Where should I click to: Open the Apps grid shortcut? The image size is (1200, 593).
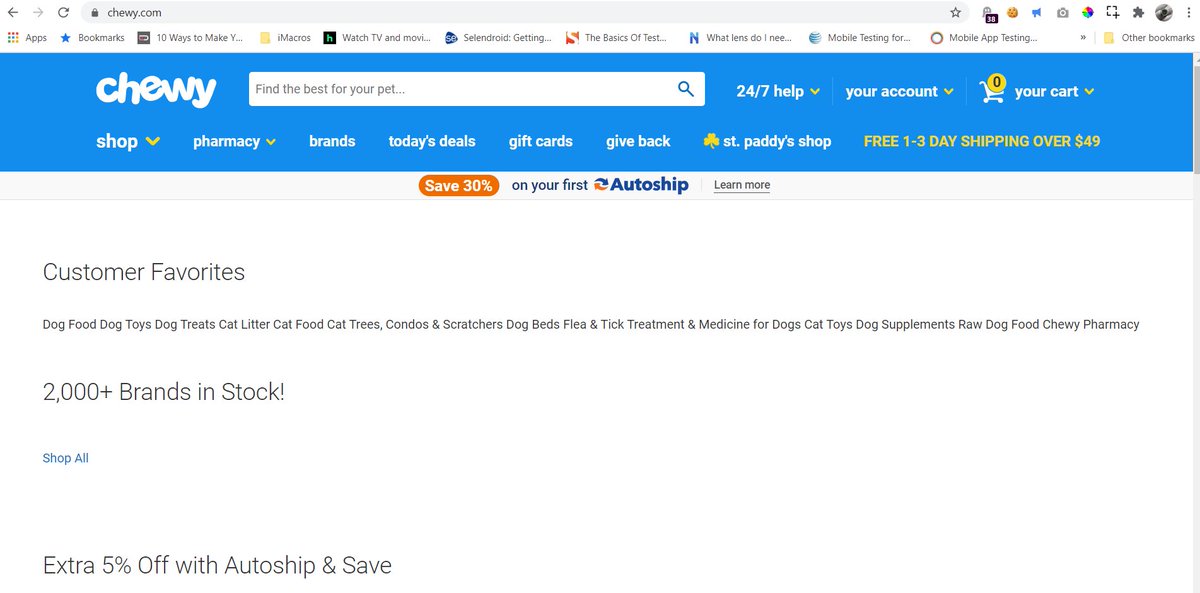[x=27, y=38]
